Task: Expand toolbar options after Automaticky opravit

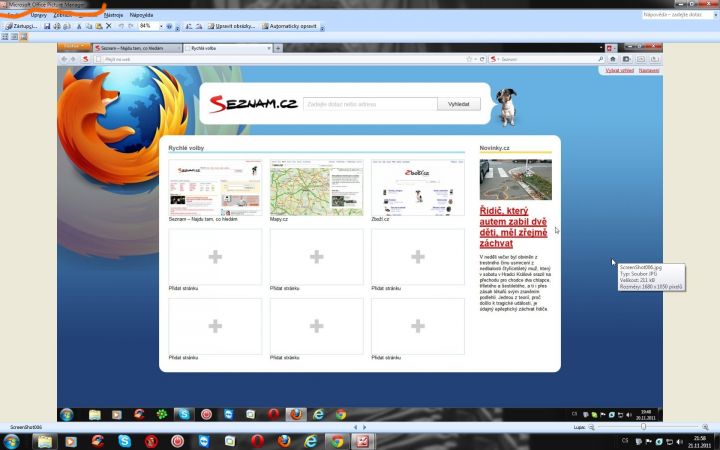Action: pyautogui.click(x=322, y=28)
